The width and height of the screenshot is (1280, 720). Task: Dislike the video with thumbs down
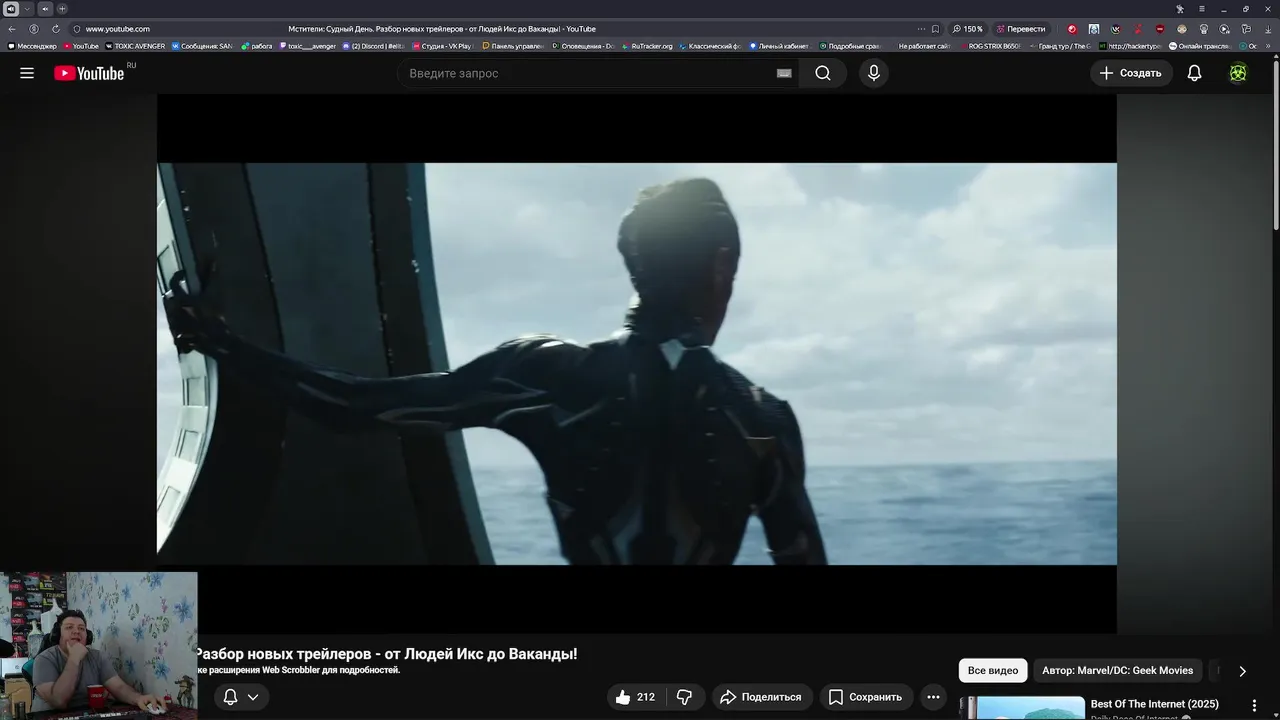(x=685, y=697)
